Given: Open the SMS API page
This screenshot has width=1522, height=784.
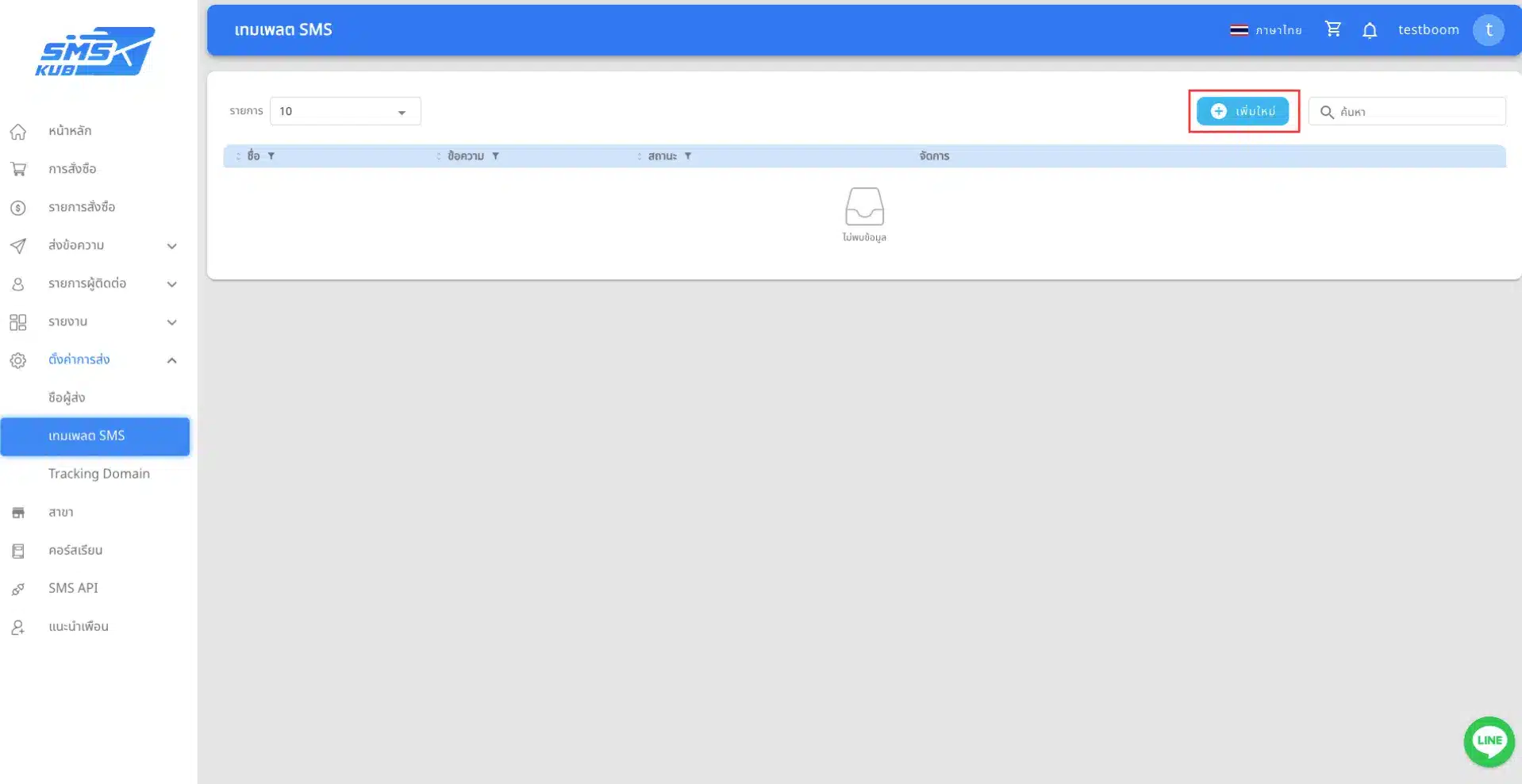Looking at the screenshot, I should 73,588.
